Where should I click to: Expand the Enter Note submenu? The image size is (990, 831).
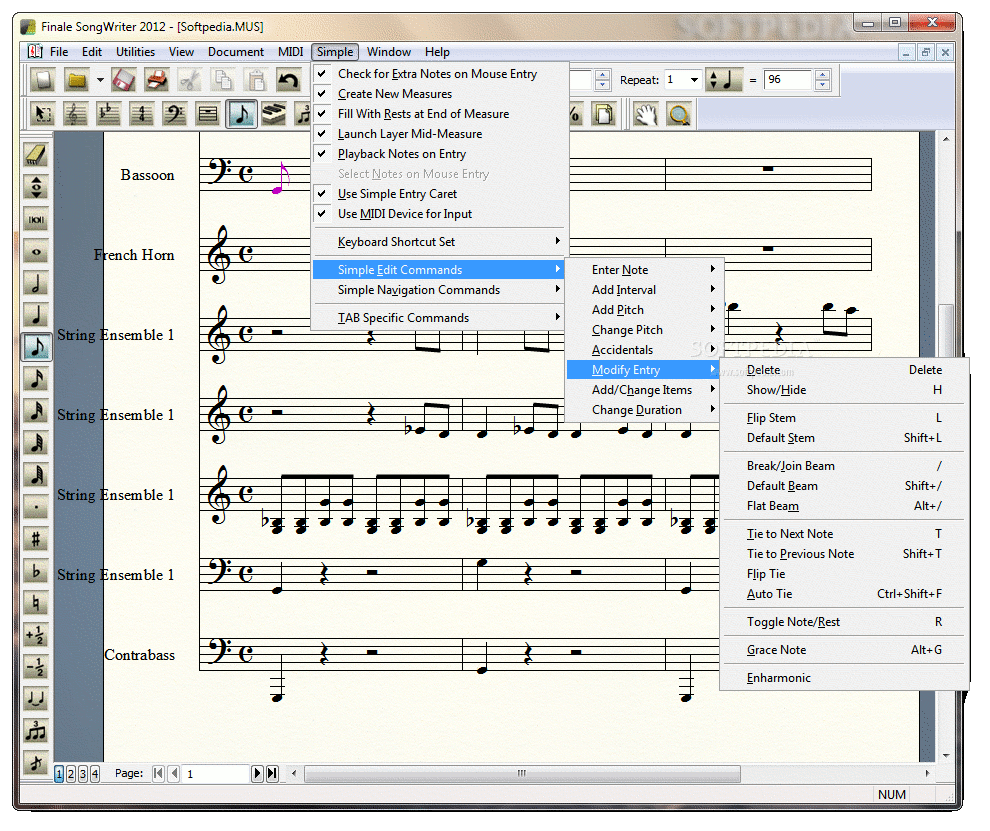click(645, 270)
